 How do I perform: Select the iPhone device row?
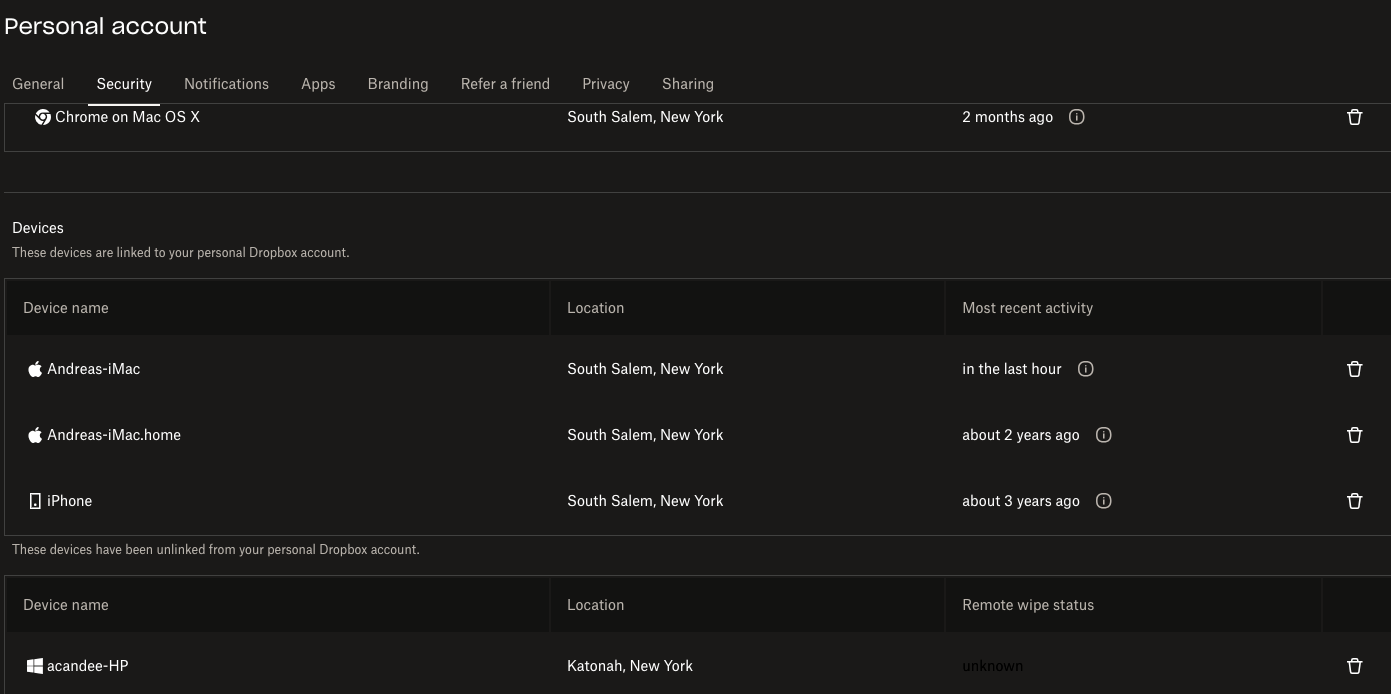pyautogui.click(x=69, y=501)
